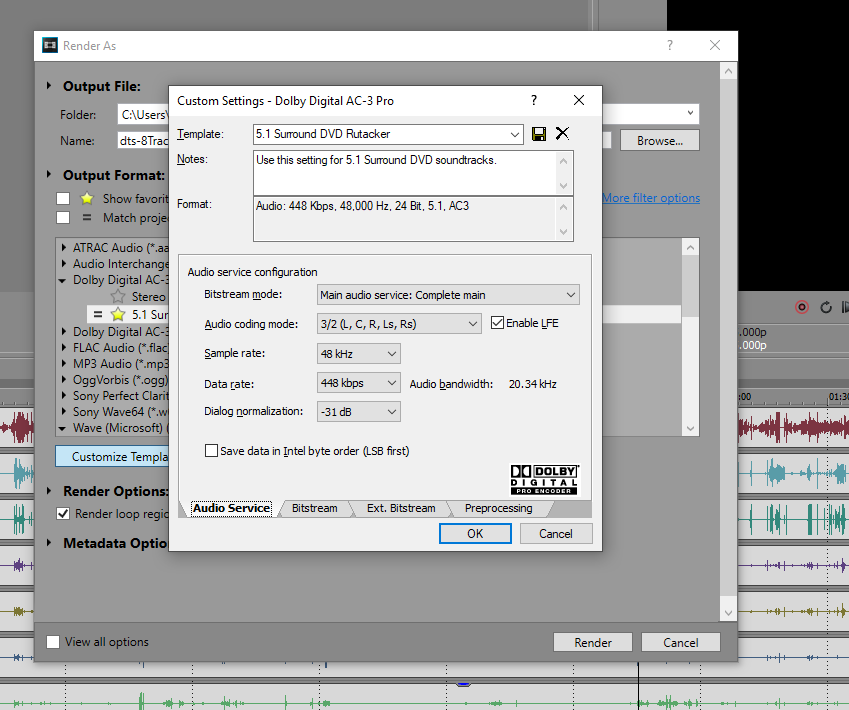Click the yellow star of 5.1 Surround template
This screenshot has width=849, height=710.
coord(117,315)
